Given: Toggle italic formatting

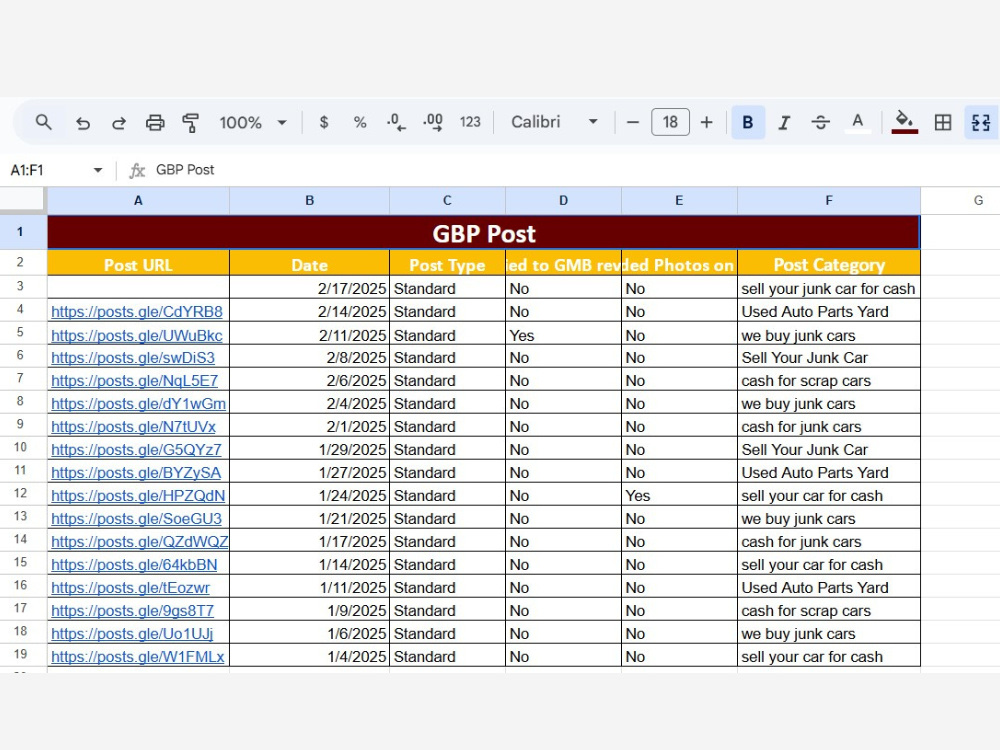Looking at the screenshot, I should tap(784, 122).
